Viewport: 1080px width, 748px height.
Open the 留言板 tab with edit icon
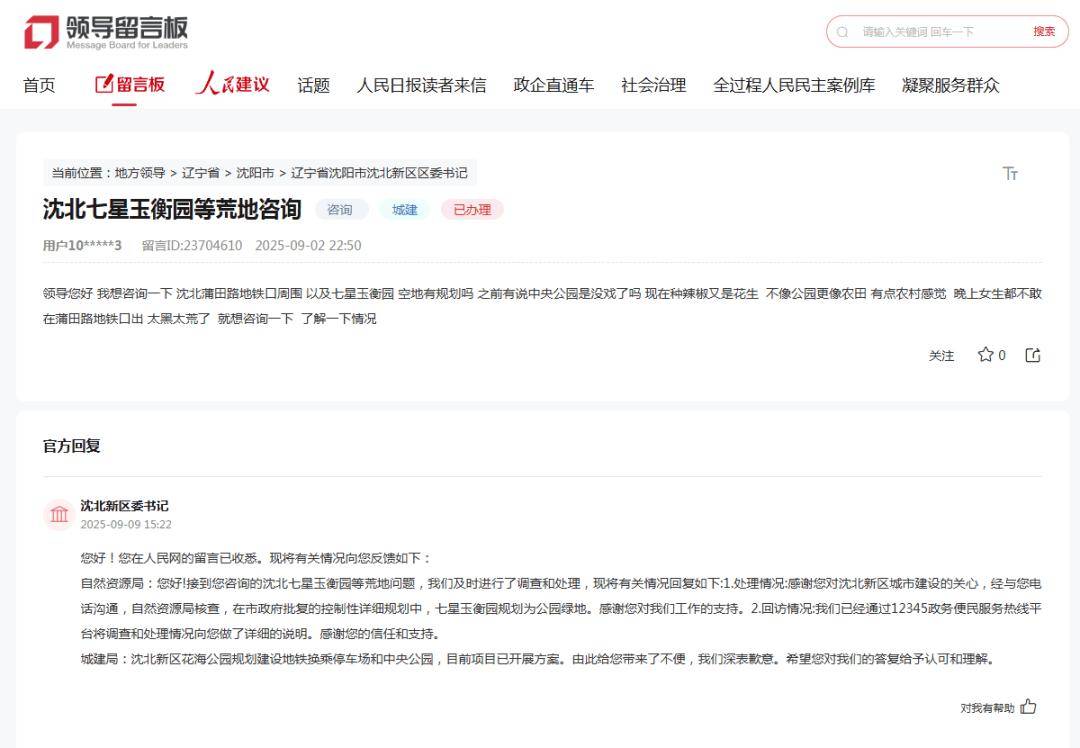[x=130, y=85]
